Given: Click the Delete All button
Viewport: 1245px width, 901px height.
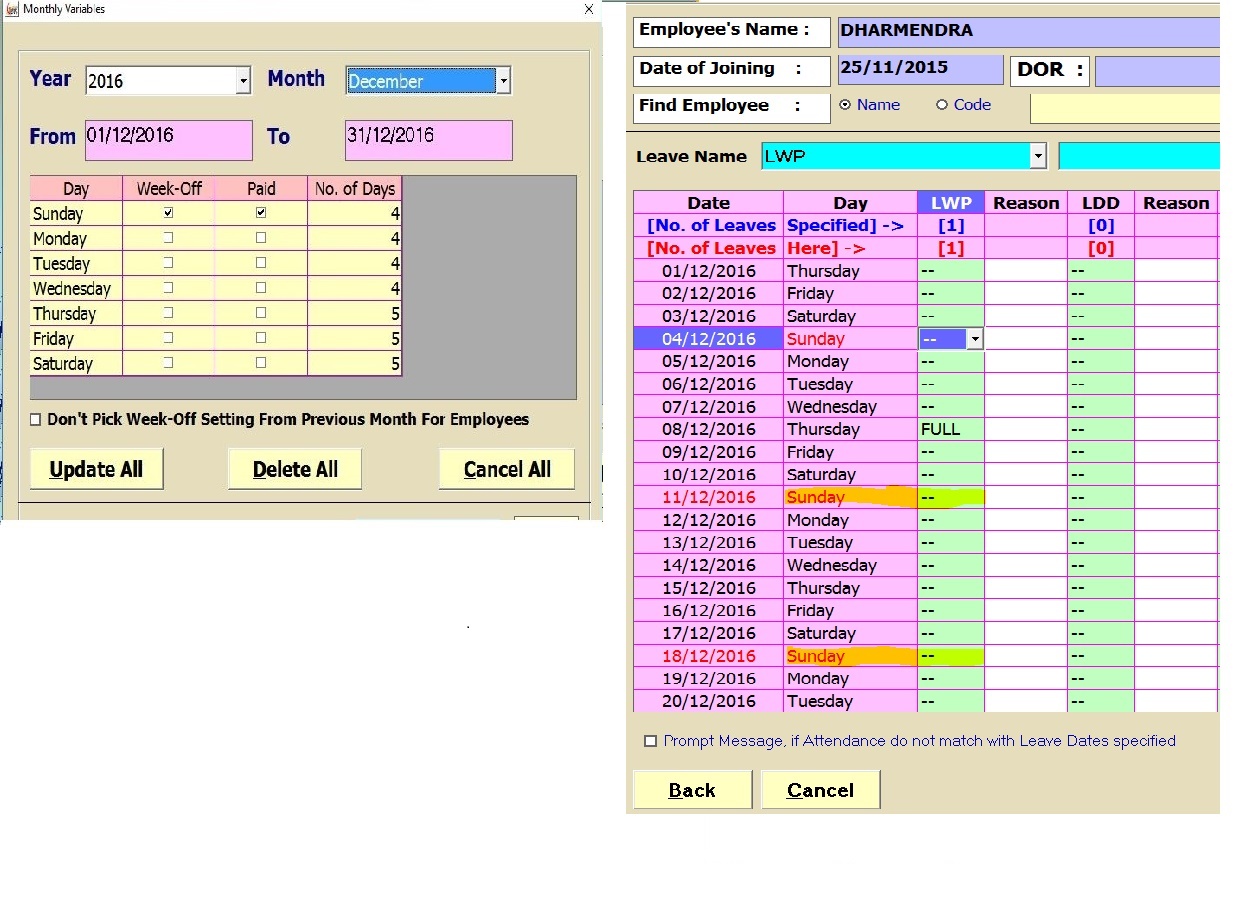Looking at the screenshot, I should 295,469.
